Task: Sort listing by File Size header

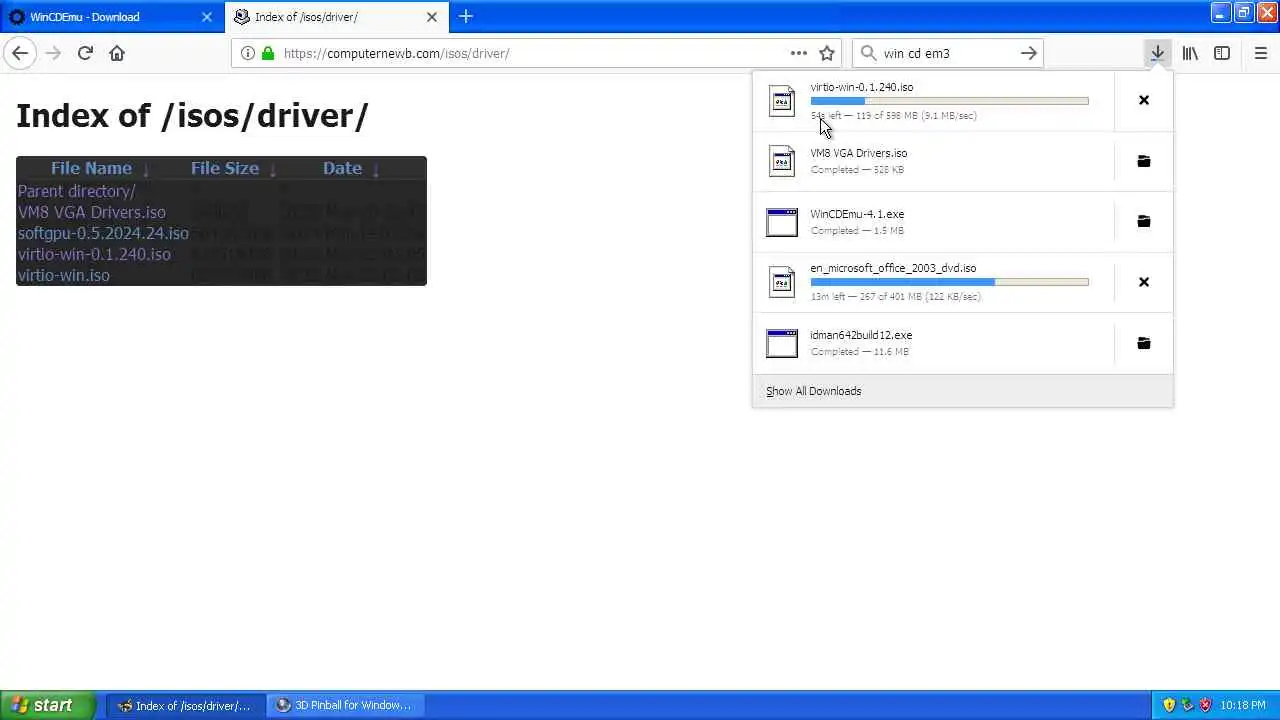Action: [x=225, y=168]
